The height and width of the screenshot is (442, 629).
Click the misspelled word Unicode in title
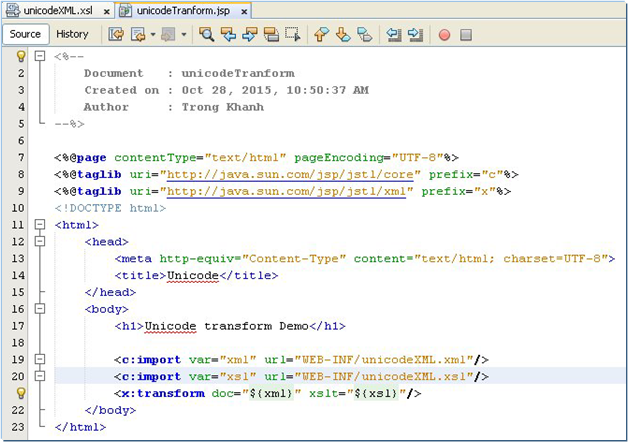click(x=193, y=276)
